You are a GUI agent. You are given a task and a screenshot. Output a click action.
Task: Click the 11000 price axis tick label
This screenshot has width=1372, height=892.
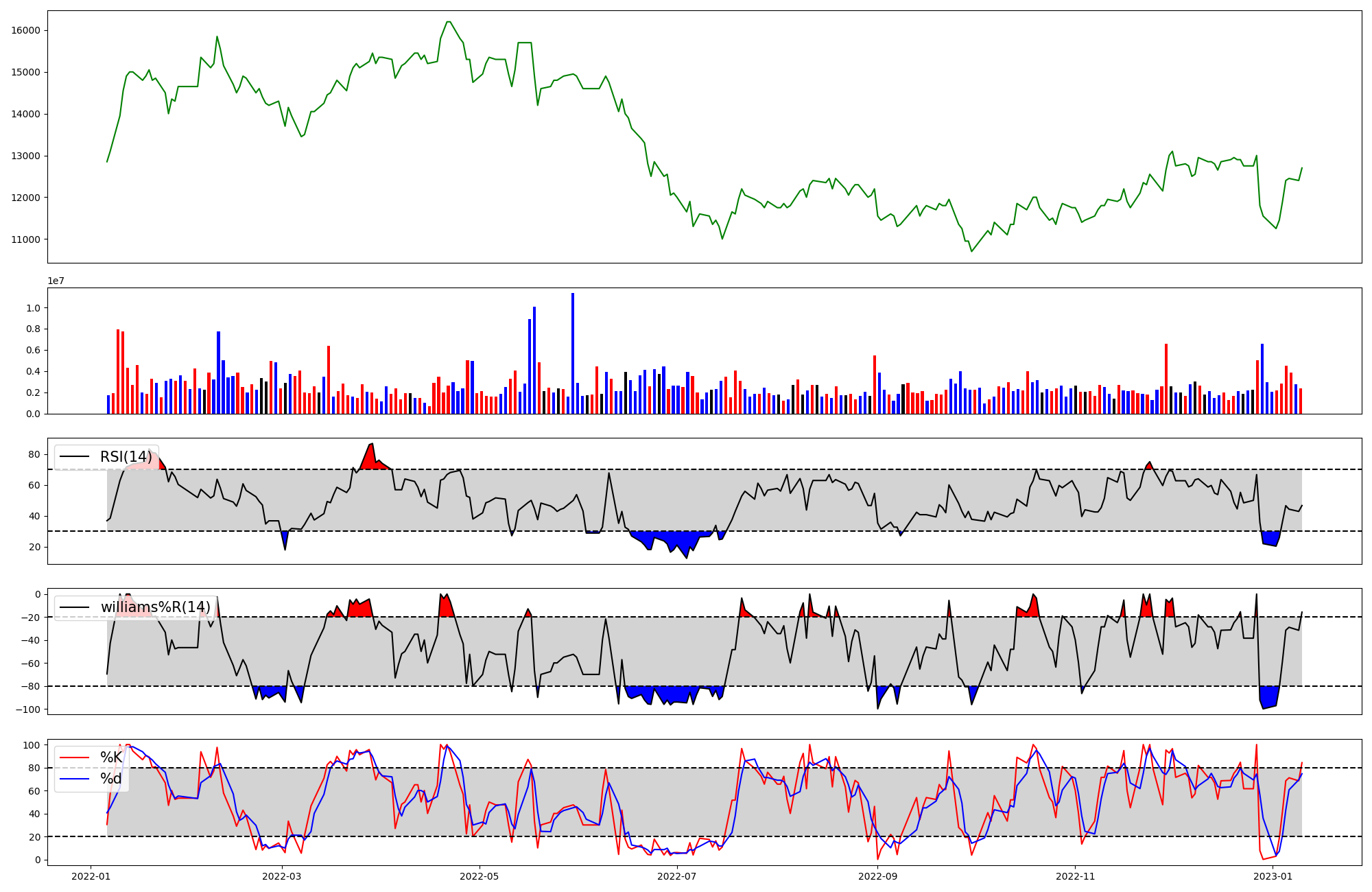tap(25, 239)
